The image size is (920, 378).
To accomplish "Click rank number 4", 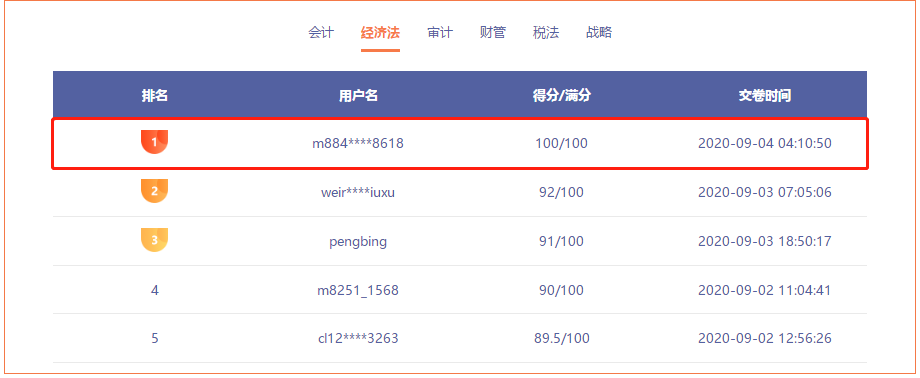I will [155, 290].
